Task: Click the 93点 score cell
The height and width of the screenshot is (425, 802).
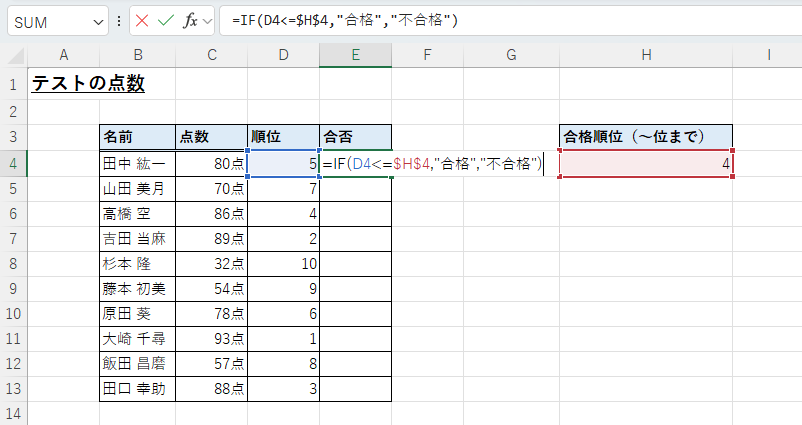Action: click(211, 339)
